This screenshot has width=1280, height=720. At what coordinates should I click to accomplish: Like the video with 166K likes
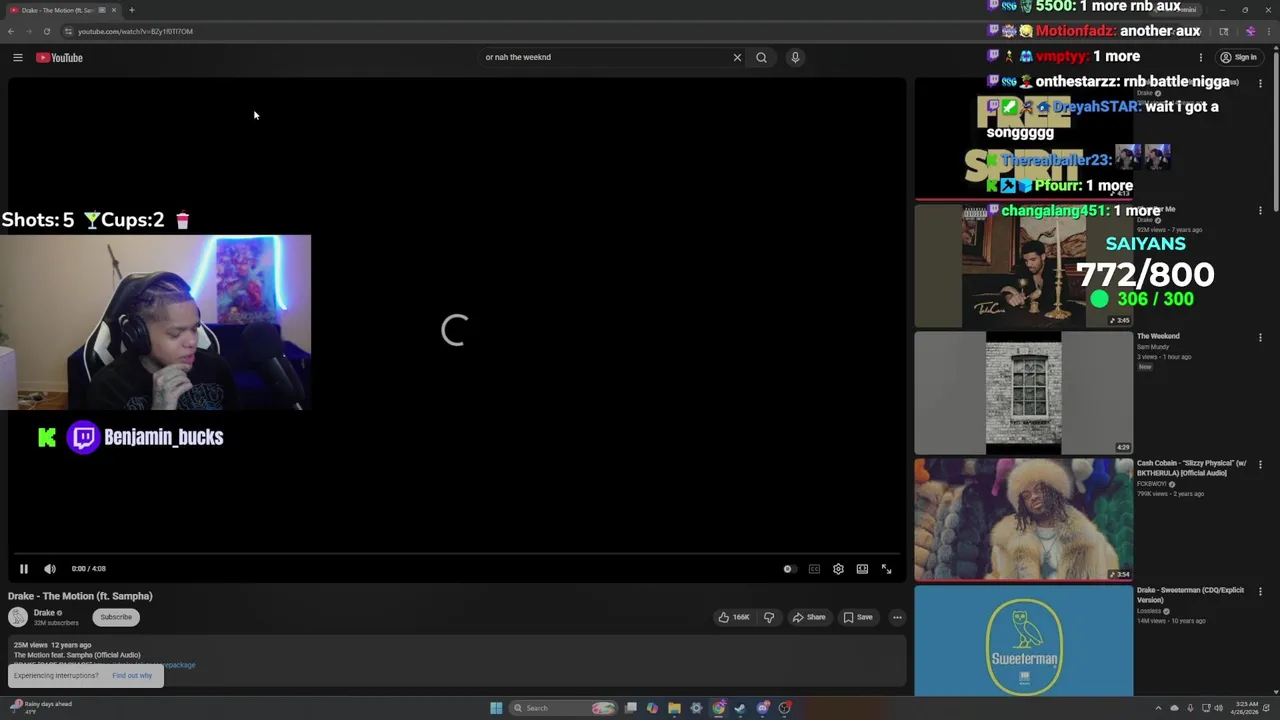click(x=733, y=617)
